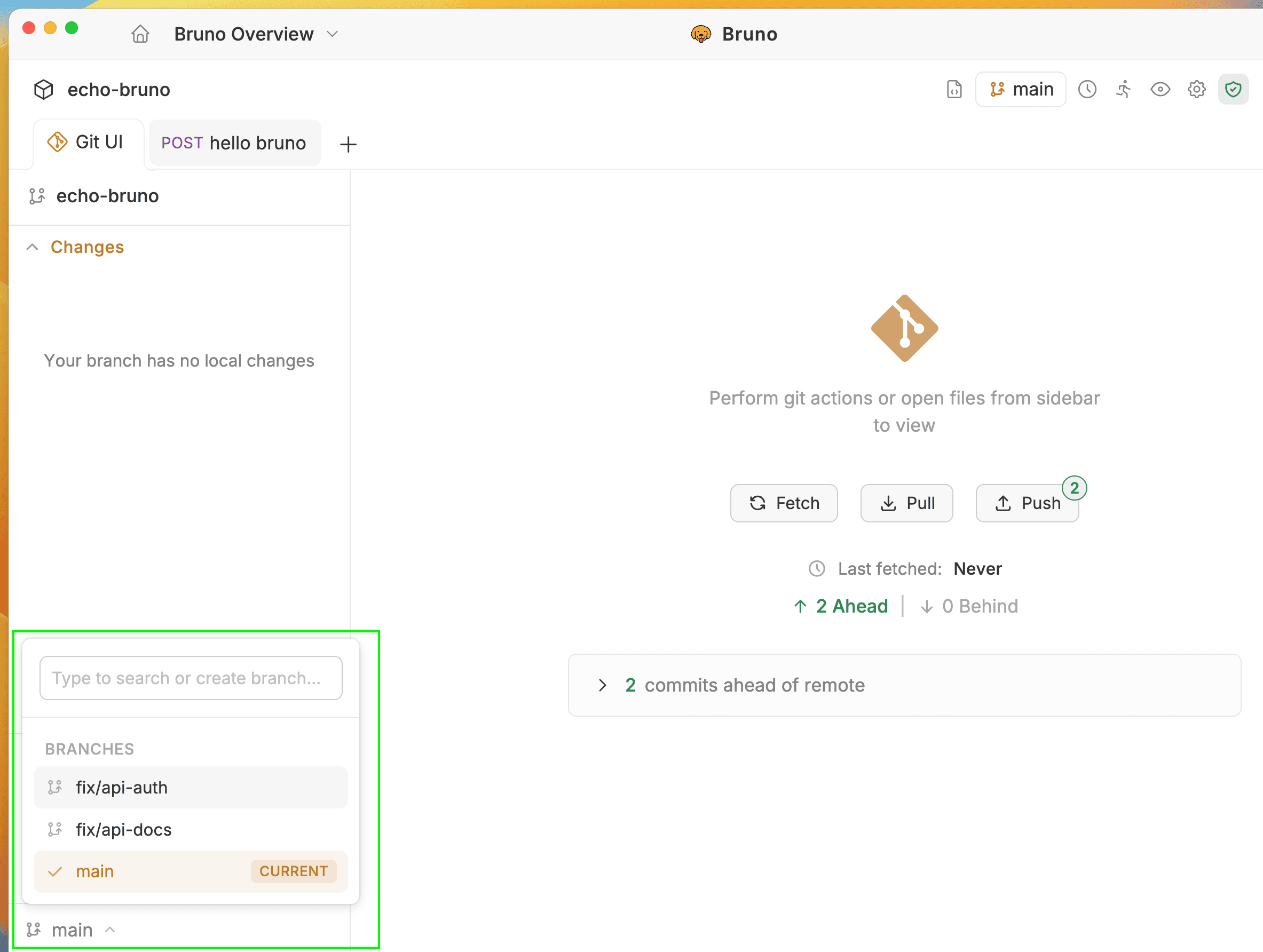This screenshot has height=952, width=1263.
Task: Click the git branch icon beside echo-bruno
Action: pyautogui.click(x=36, y=196)
